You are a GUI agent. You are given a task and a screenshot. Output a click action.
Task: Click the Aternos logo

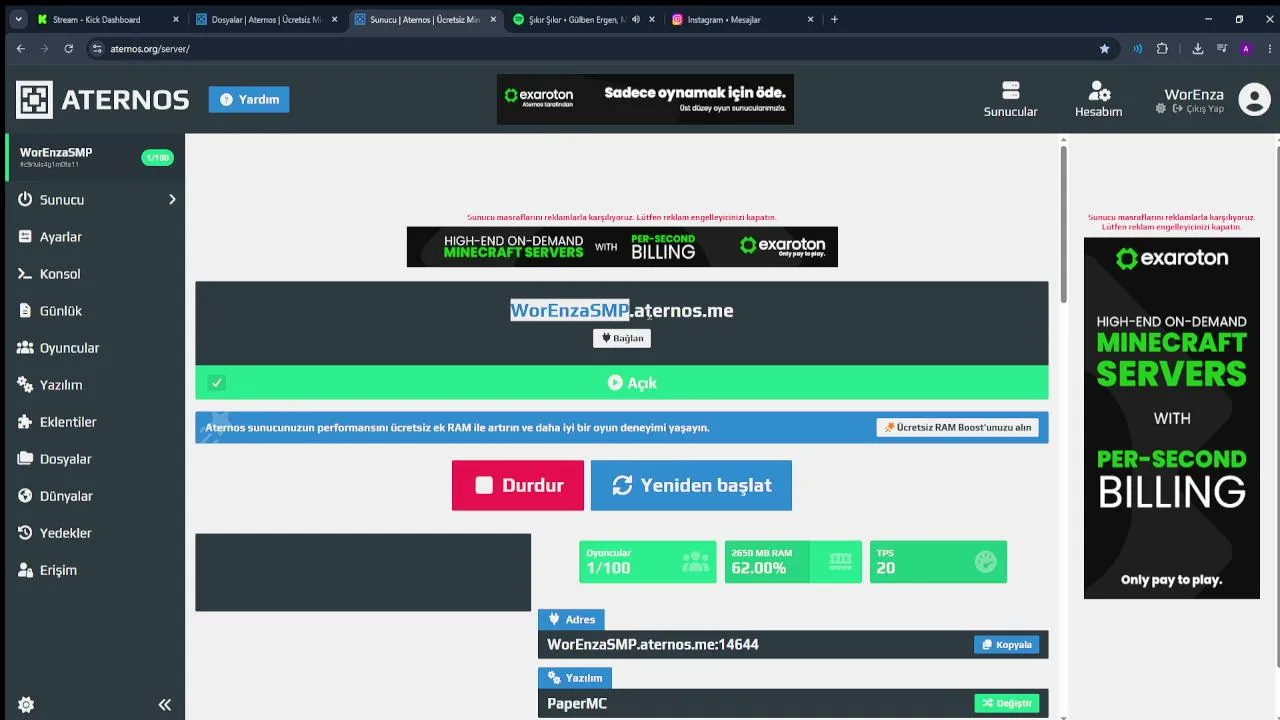[102, 99]
